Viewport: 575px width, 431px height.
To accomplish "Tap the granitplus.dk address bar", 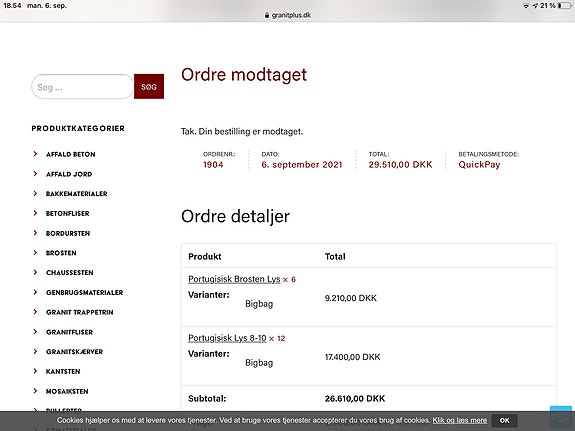I will [x=288, y=15].
